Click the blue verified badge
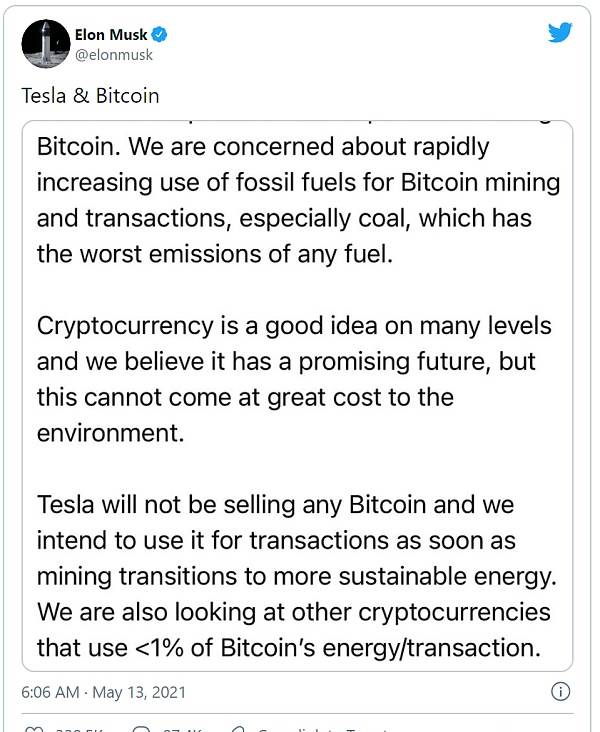This screenshot has height=732, width=600. click(160, 35)
